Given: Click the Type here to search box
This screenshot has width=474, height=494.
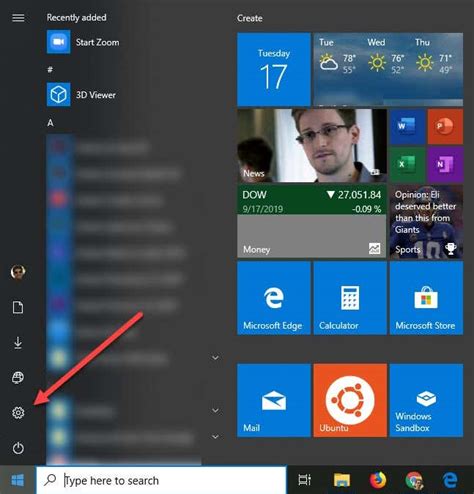Looking at the screenshot, I should tap(161, 480).
